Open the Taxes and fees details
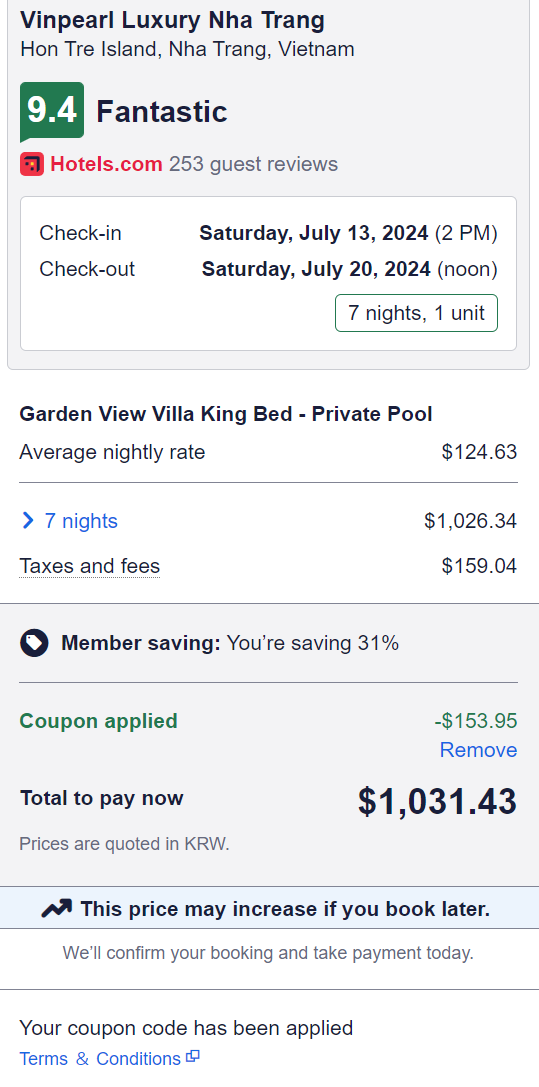This screenshot has width=539, height=1087. [x=89, y=566]
